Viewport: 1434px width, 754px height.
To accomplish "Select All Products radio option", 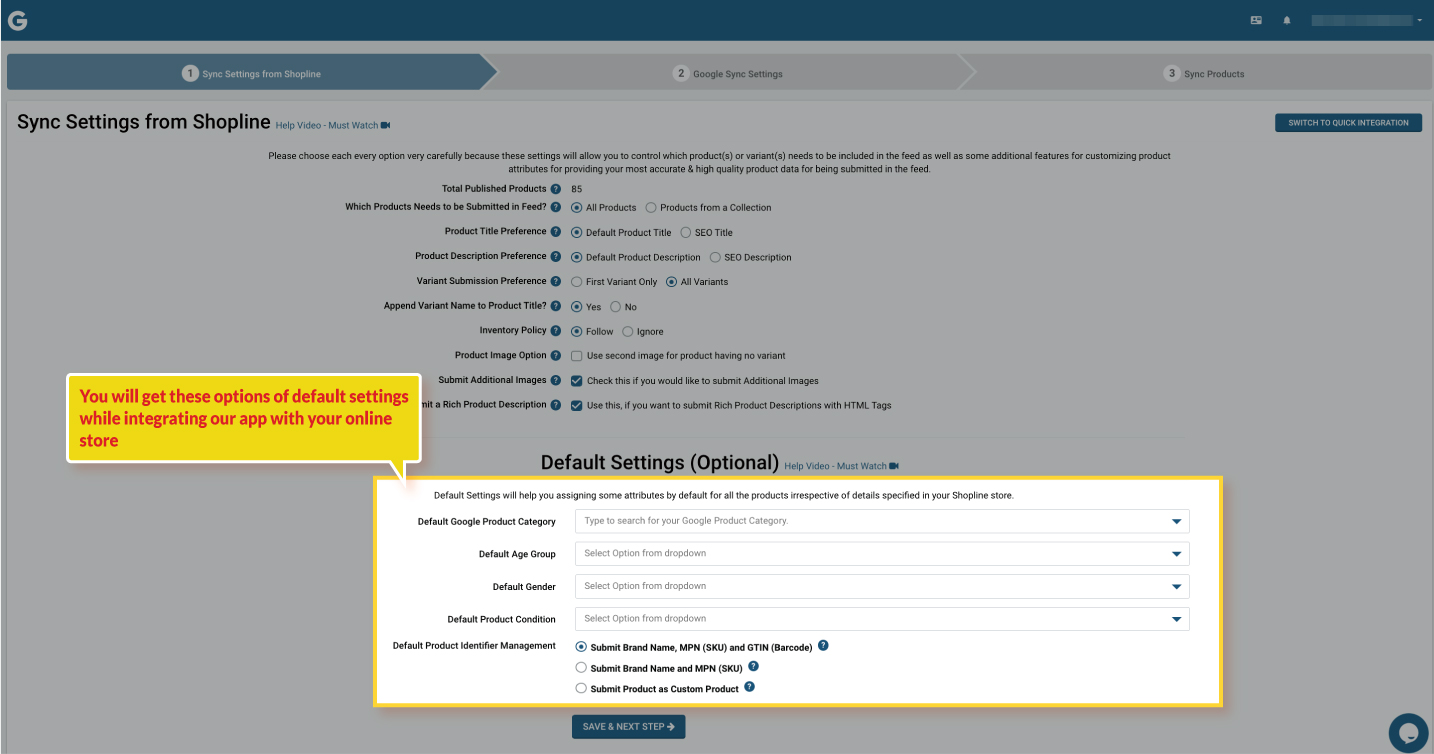I will click(x=576, y=208).
